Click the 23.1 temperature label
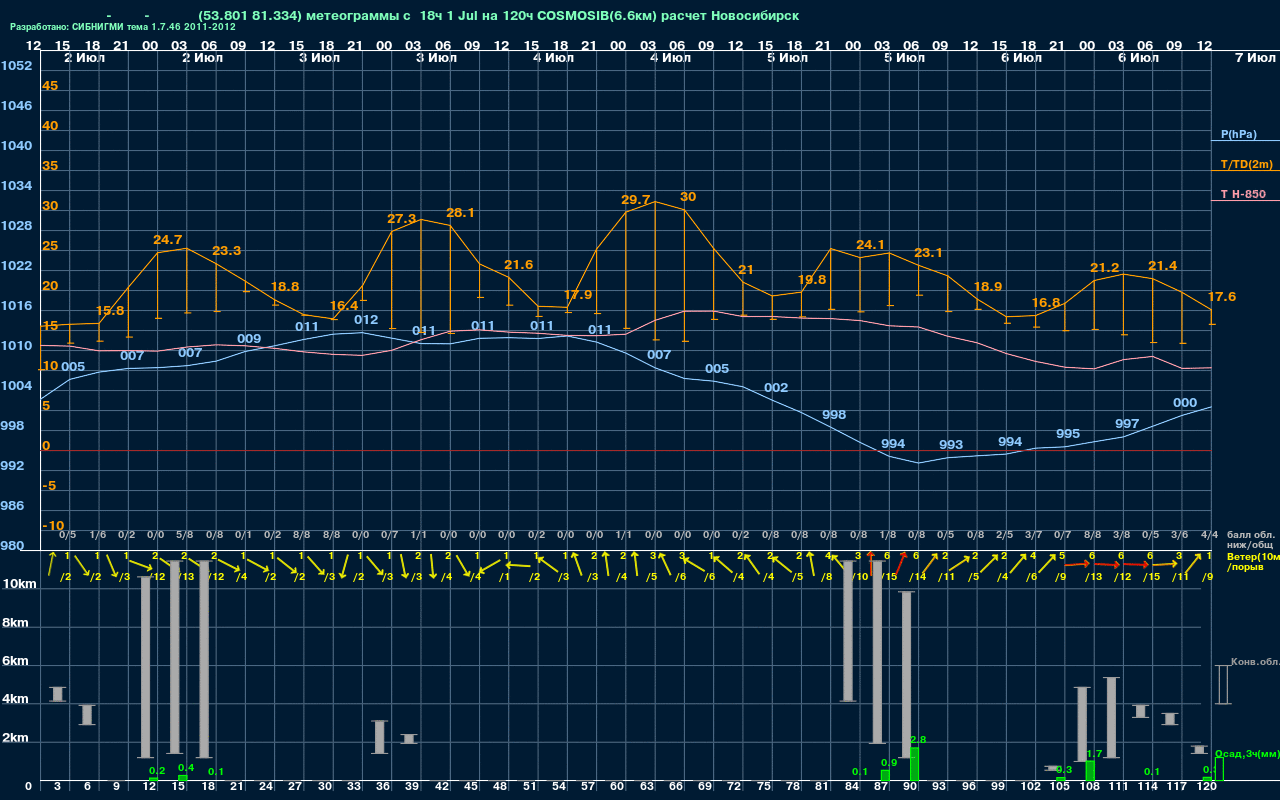Viewport: 1280px width, 800px height. (928, 253)
